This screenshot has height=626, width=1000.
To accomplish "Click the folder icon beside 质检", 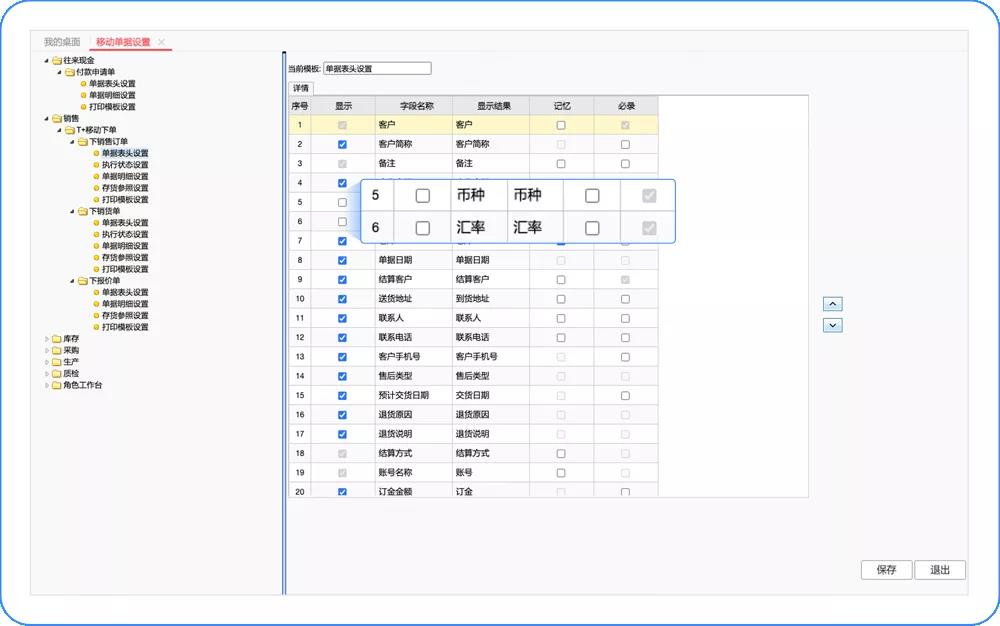I will pyautogui.click(x=57, y=374).
